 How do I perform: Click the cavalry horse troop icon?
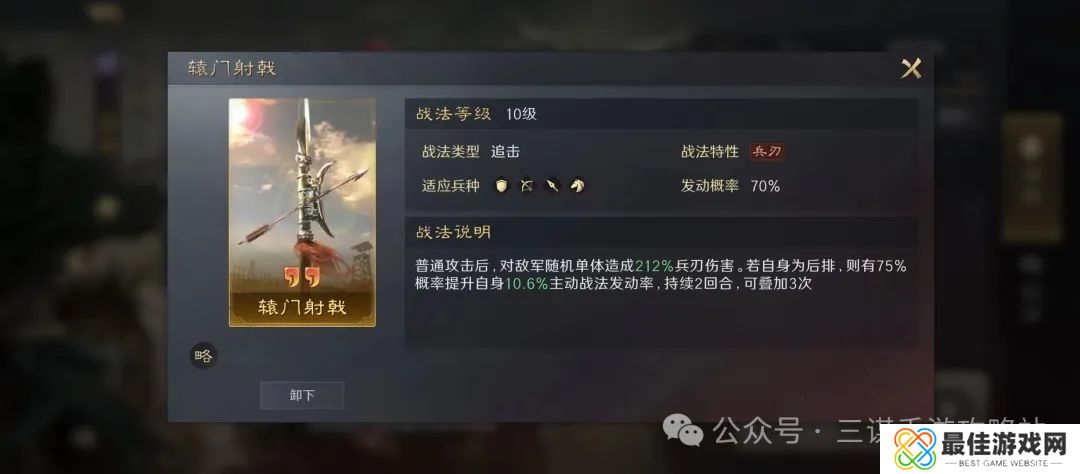pos(577,185)
